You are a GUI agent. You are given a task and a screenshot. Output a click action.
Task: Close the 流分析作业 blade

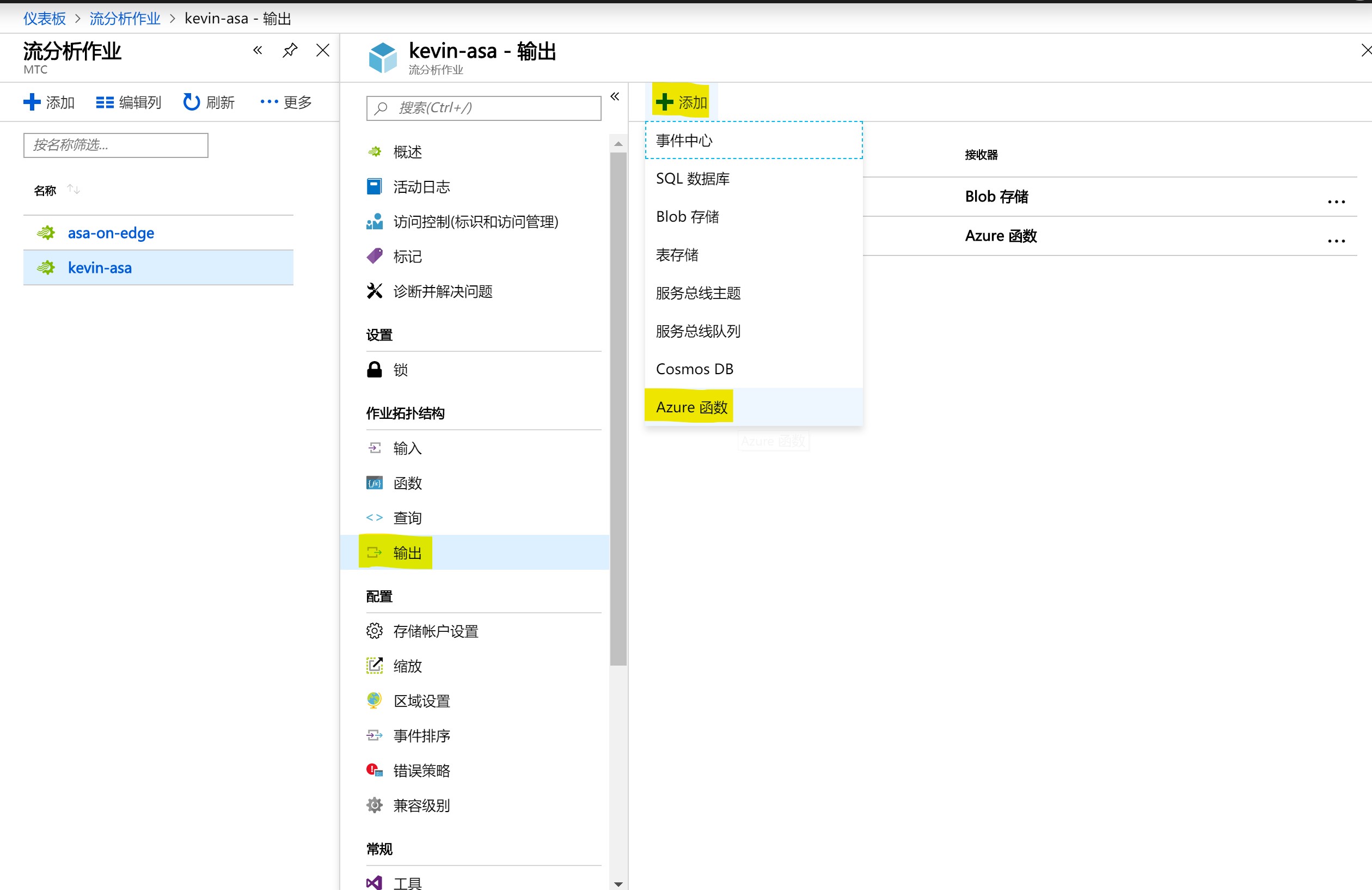point(323,51)
